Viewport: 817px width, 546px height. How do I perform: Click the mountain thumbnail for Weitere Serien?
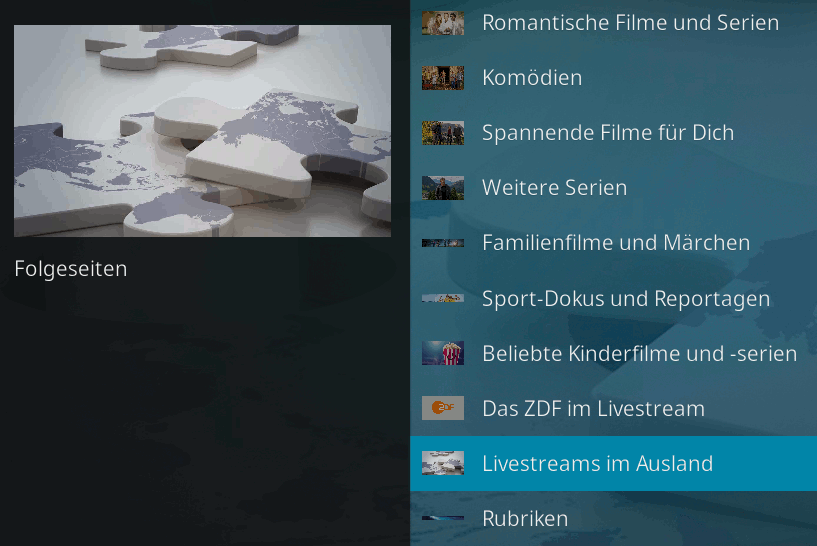pos(443,188)
